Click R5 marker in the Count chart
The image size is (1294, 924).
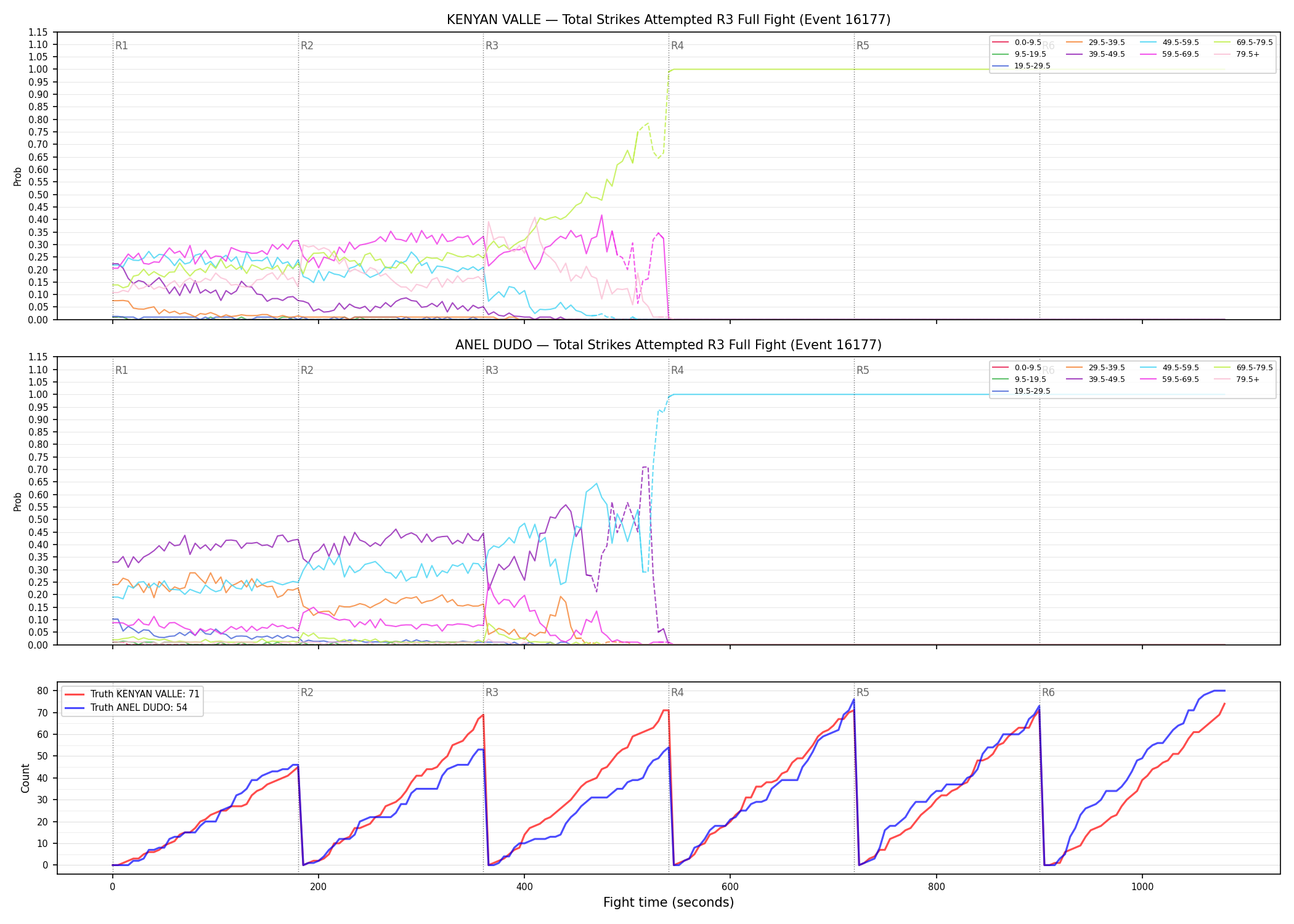(x=863, y=692)
